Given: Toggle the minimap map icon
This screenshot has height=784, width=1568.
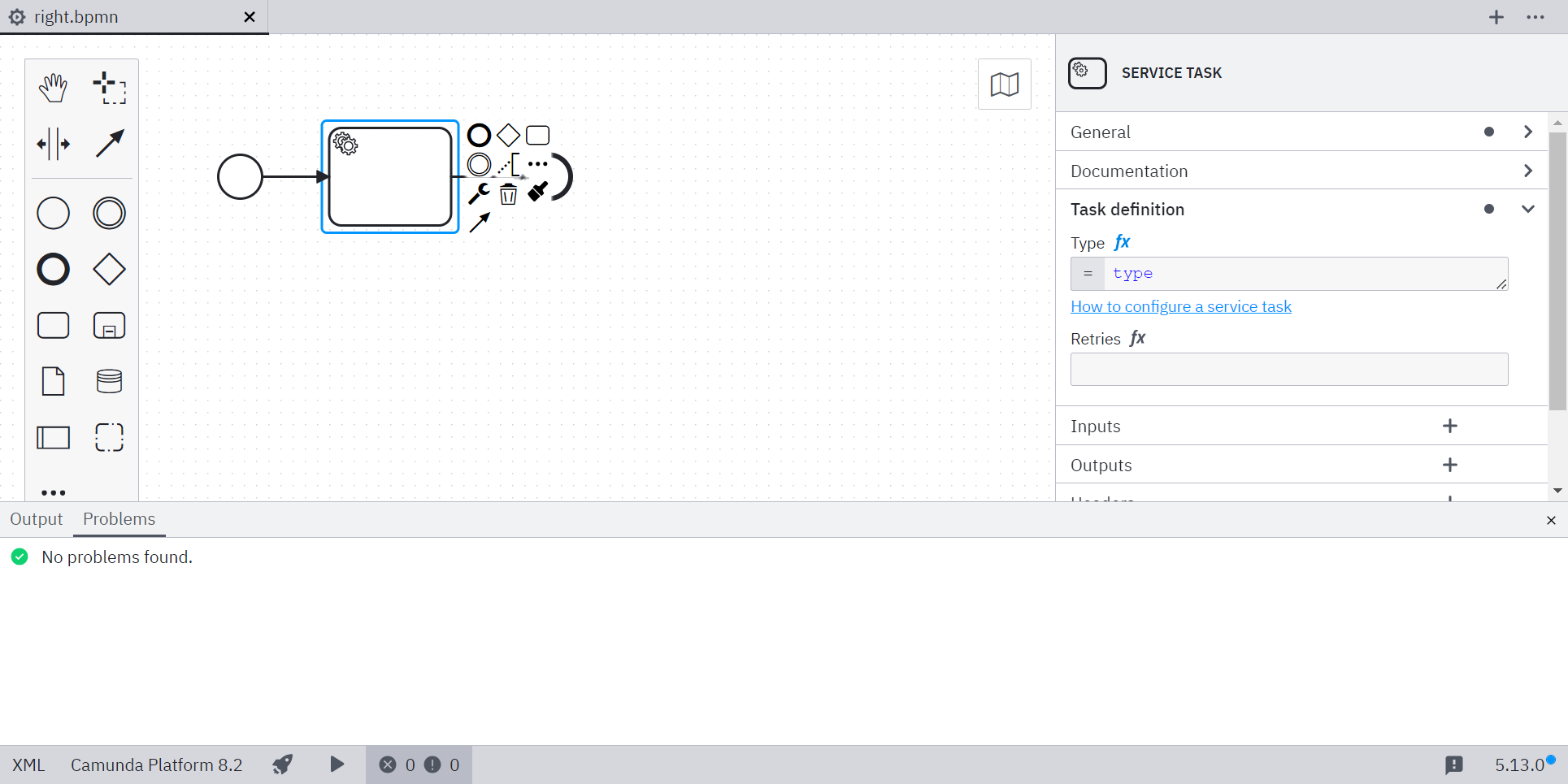Looking at the screenshot, I should 1005,84.
